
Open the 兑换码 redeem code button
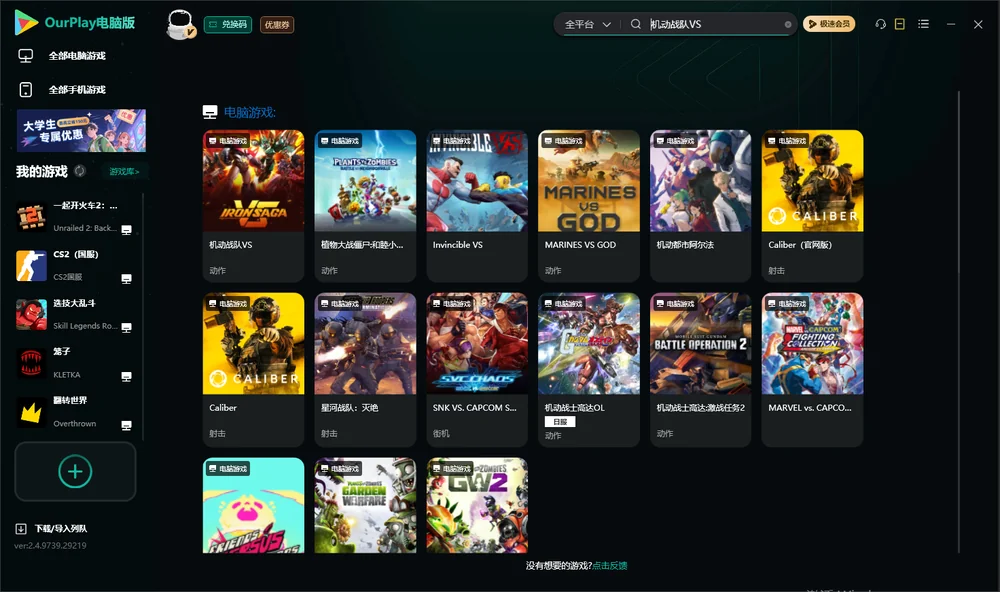228,24
